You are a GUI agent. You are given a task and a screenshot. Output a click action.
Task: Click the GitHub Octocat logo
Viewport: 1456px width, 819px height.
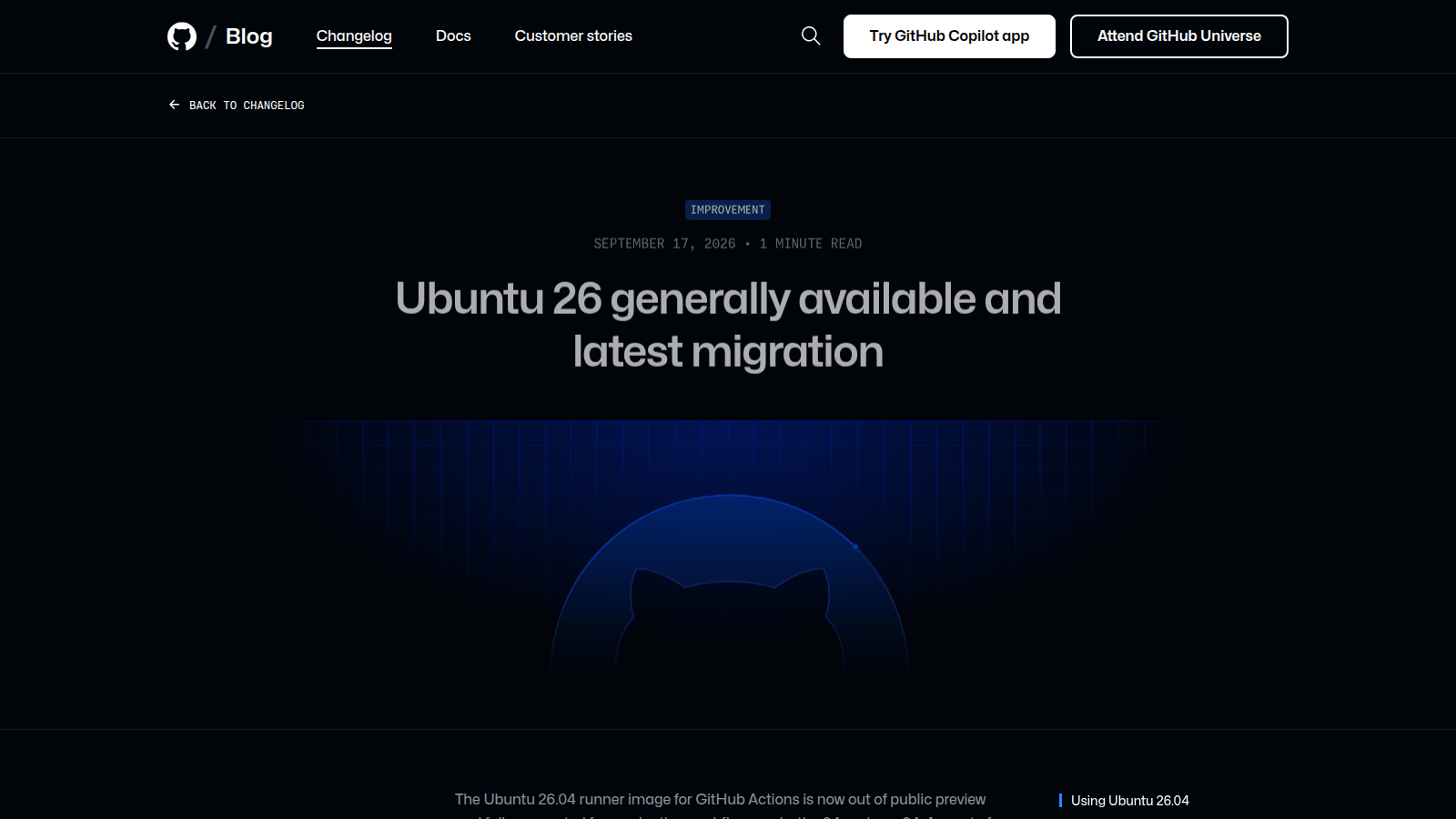(x=182, y=36)
